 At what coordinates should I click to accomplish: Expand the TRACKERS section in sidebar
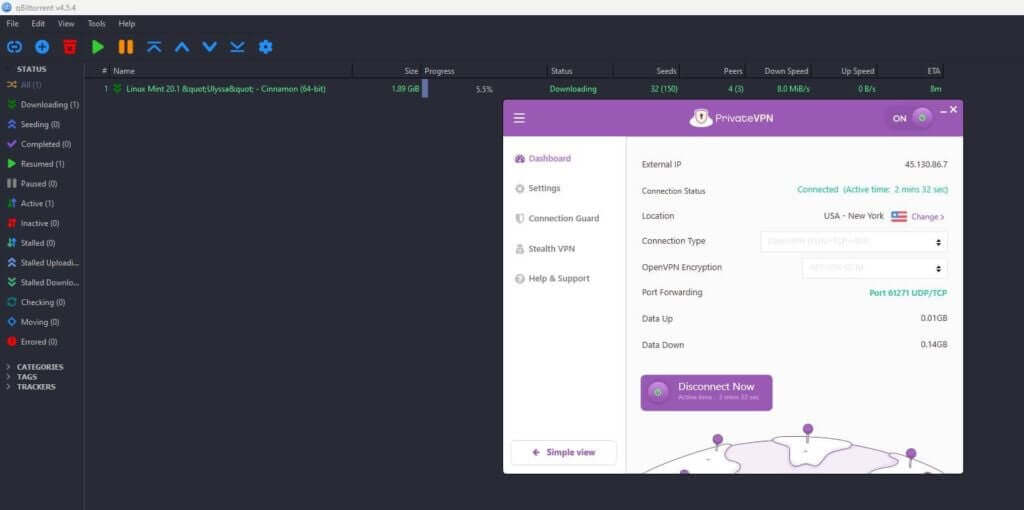point(35,387)
